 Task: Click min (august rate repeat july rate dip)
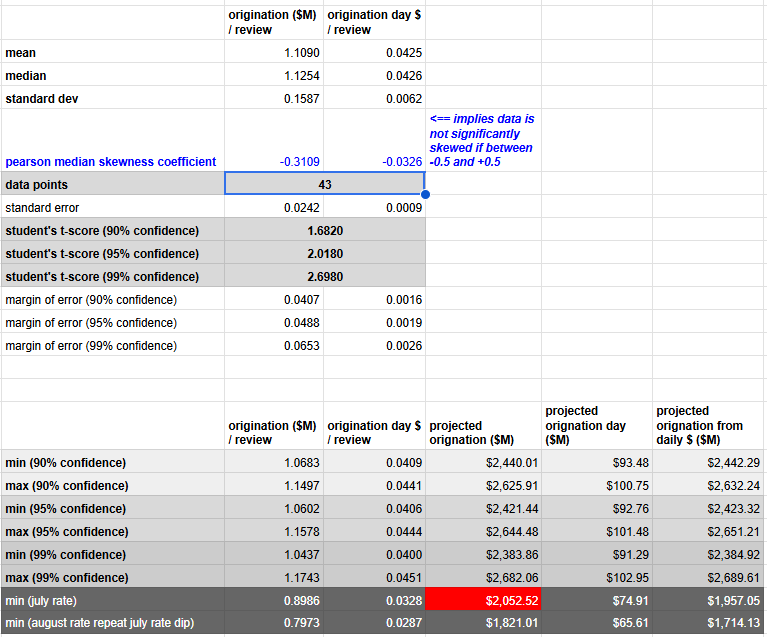click(x=100, y=623)
